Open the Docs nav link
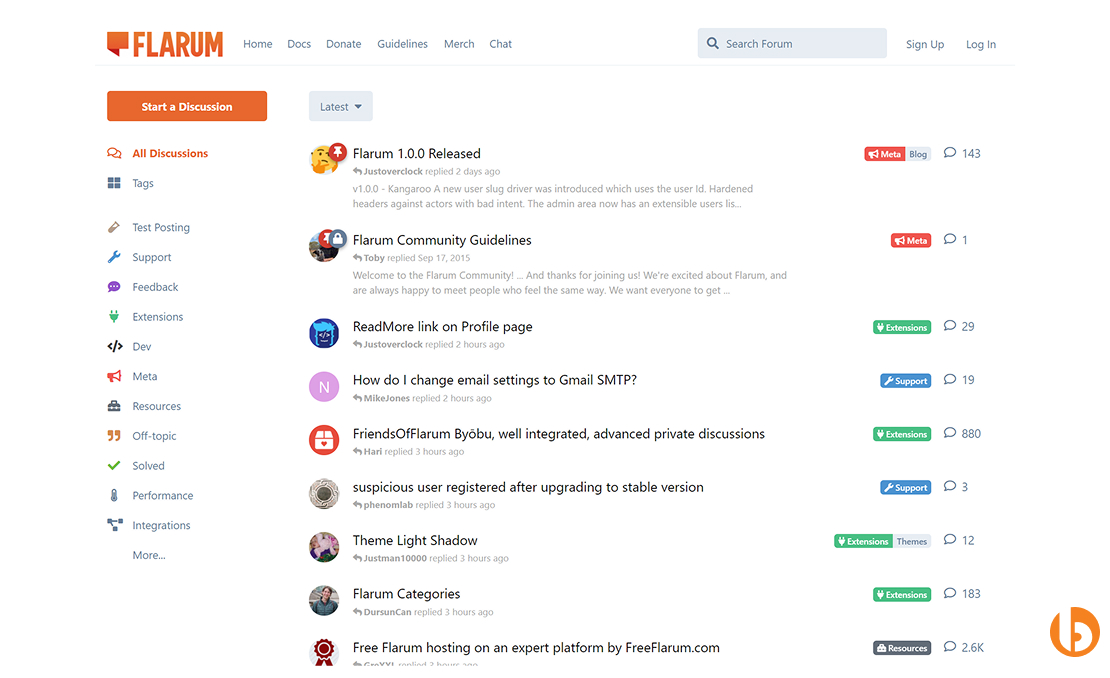 299,44
